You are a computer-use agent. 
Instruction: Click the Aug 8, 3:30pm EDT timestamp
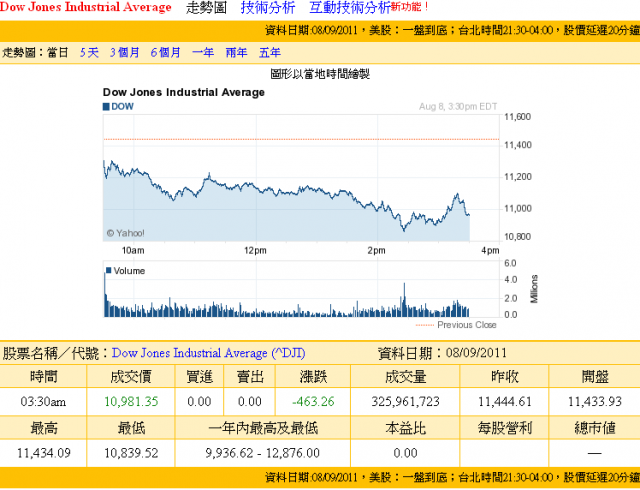(458, 107)
